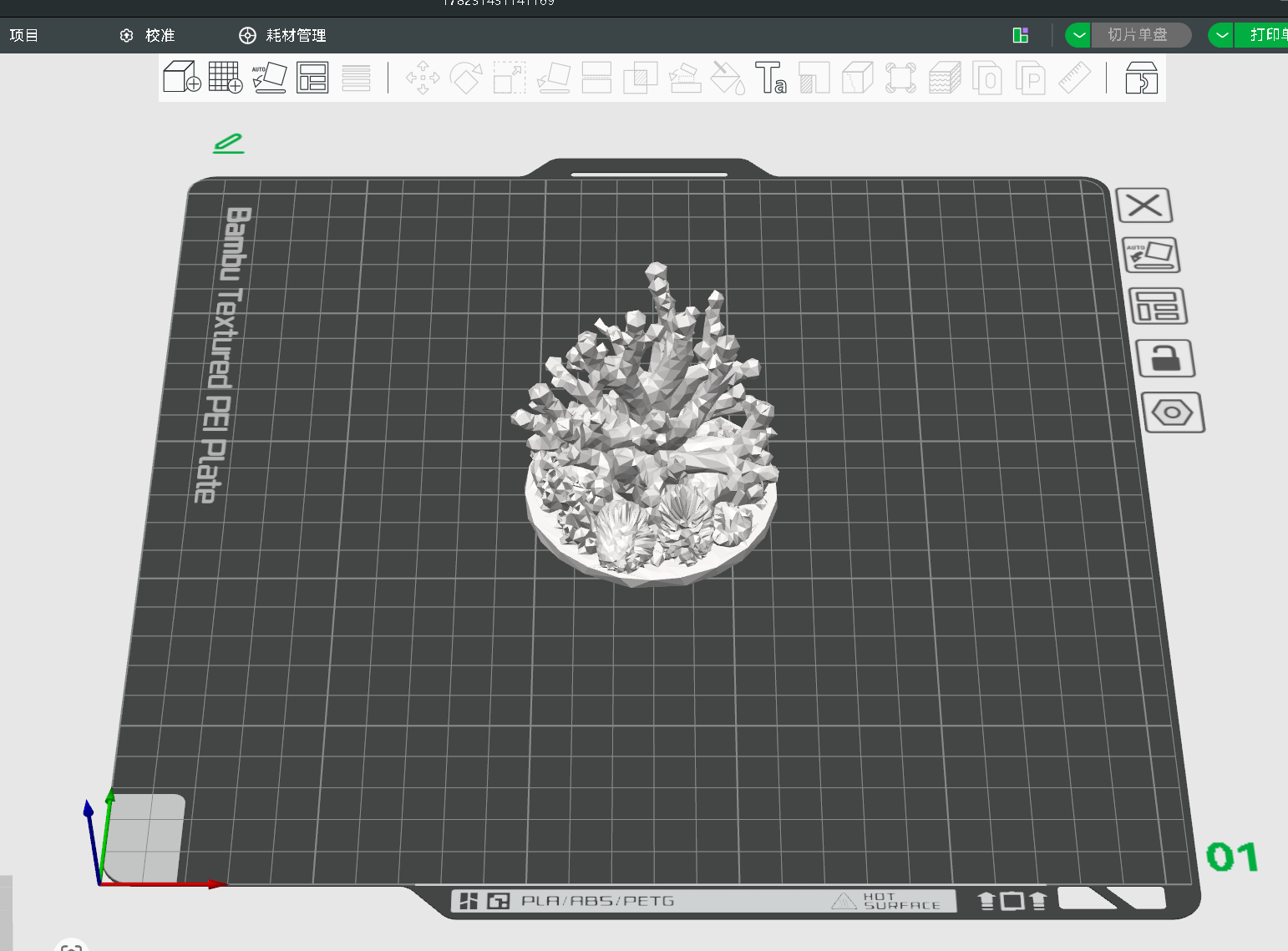The width and height of the screenshot is (1288, 951).
Task: Click the cracked cube toolbar icon
Action: (858, 78)
